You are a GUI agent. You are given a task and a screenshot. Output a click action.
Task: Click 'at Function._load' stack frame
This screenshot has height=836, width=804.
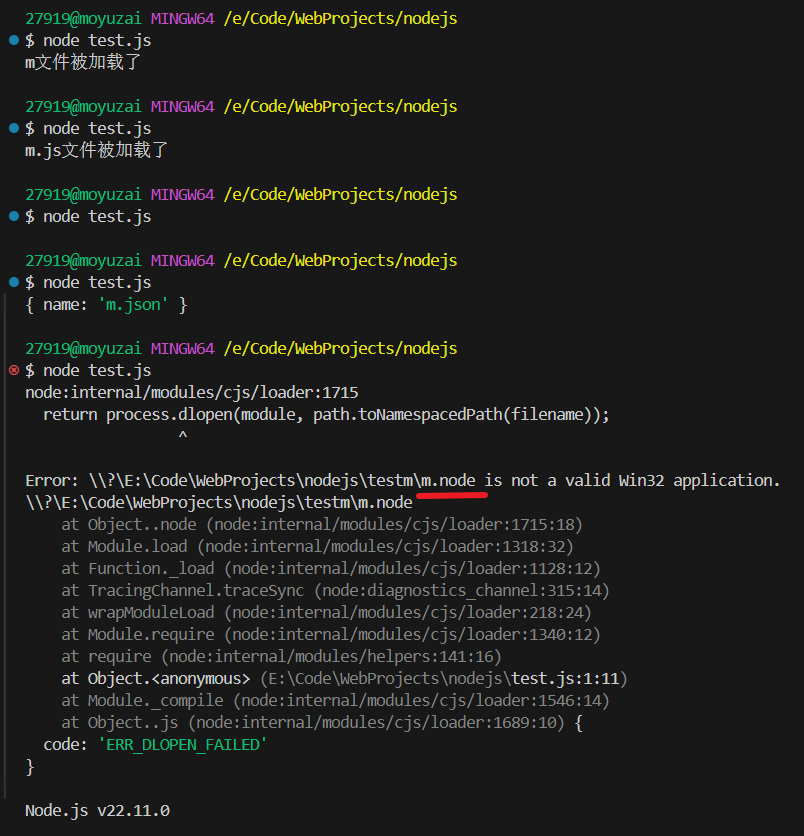331,568
